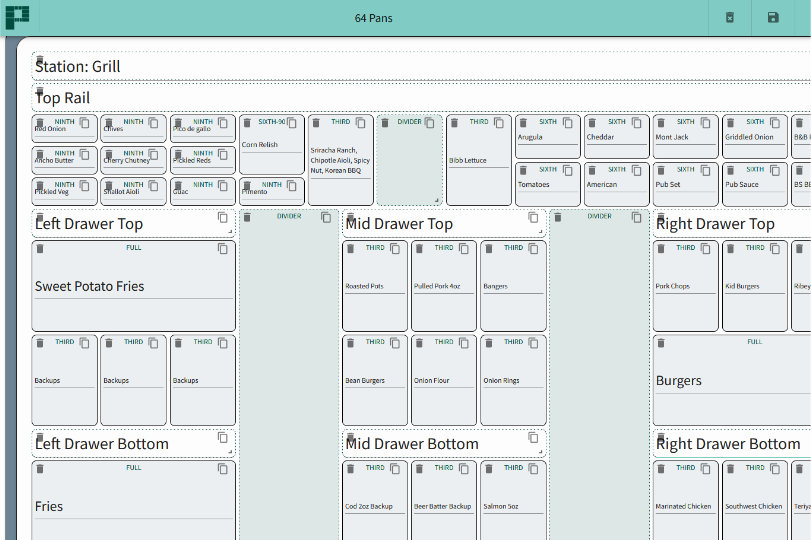Duplicate the Arugula pan
Image resolution: width=811 pixels, height=540 pixels.
tap(567, 123)
